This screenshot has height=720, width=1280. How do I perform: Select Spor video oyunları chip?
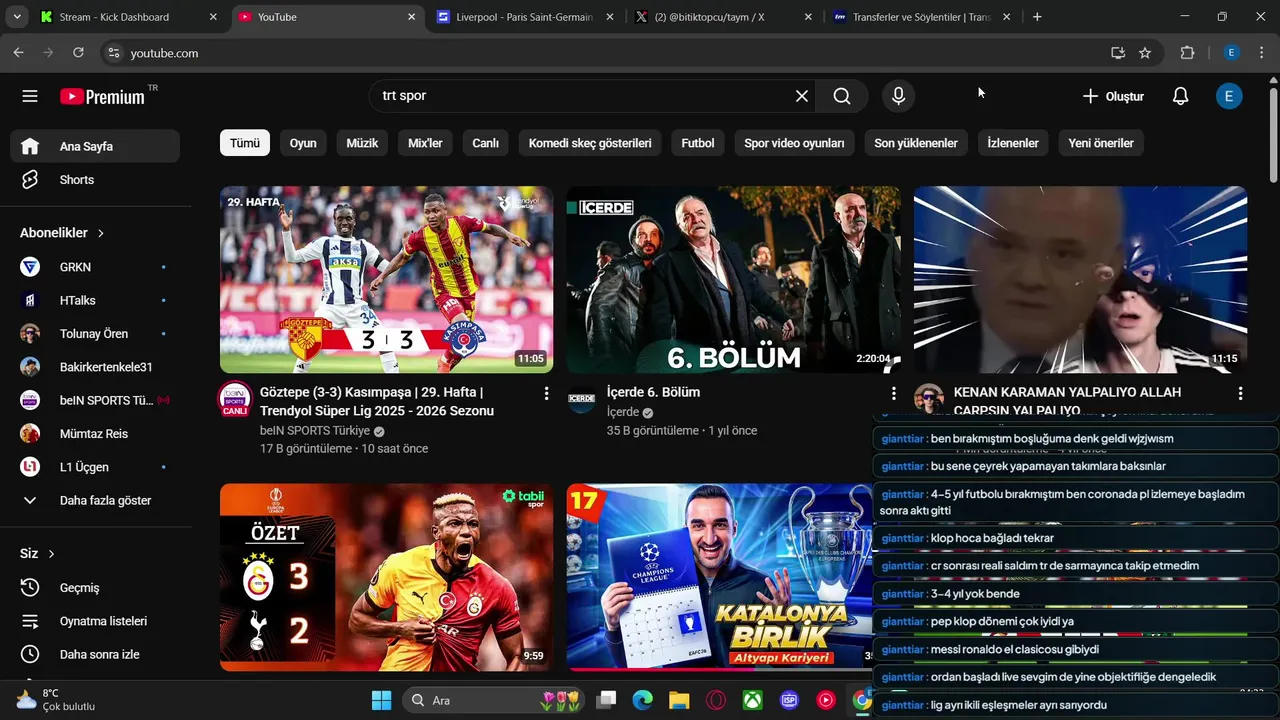coord(794,143)
